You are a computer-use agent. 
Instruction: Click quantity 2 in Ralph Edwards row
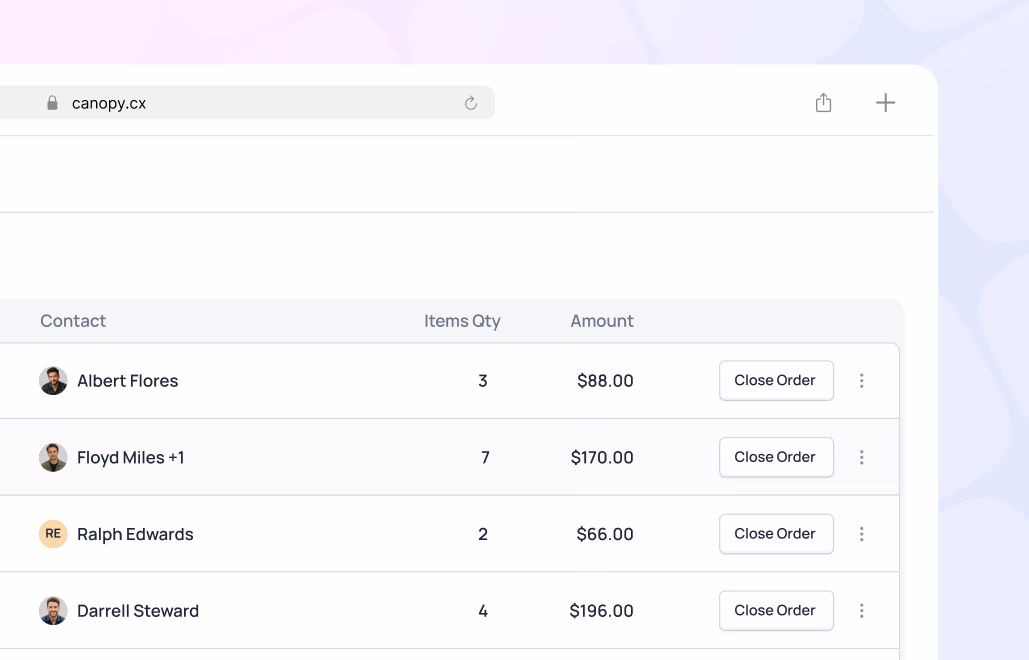pos(483,535)
